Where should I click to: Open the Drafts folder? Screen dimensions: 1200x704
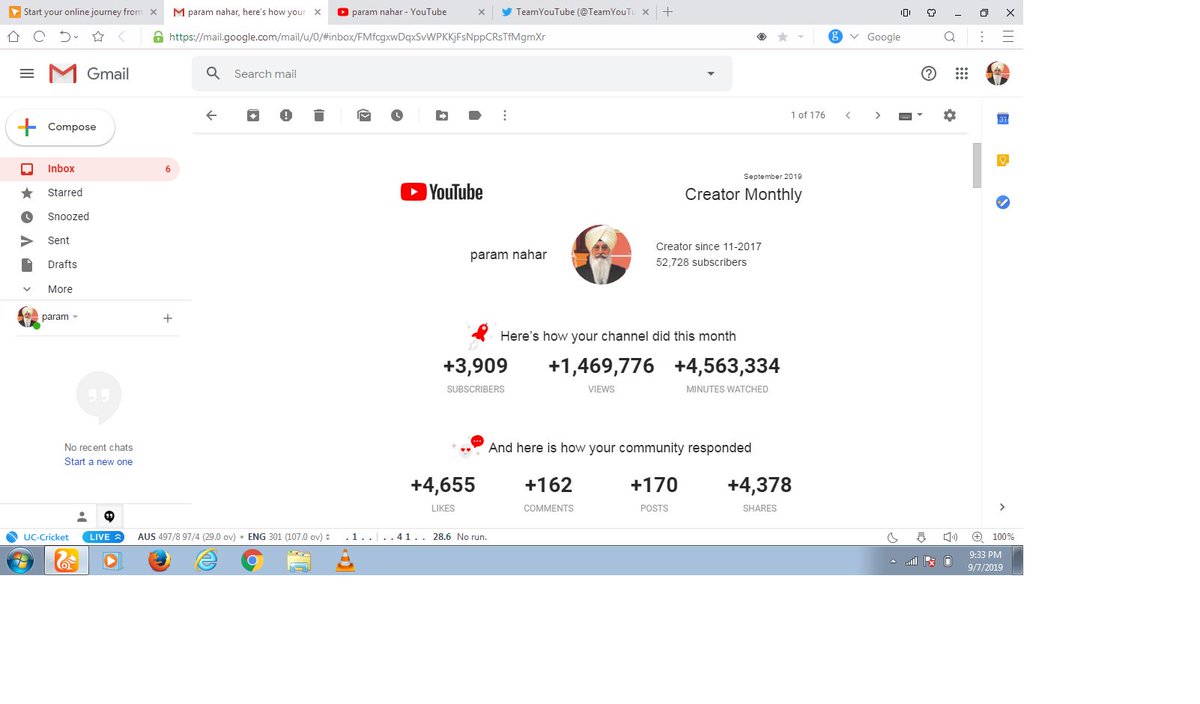[x=90, y=265]
